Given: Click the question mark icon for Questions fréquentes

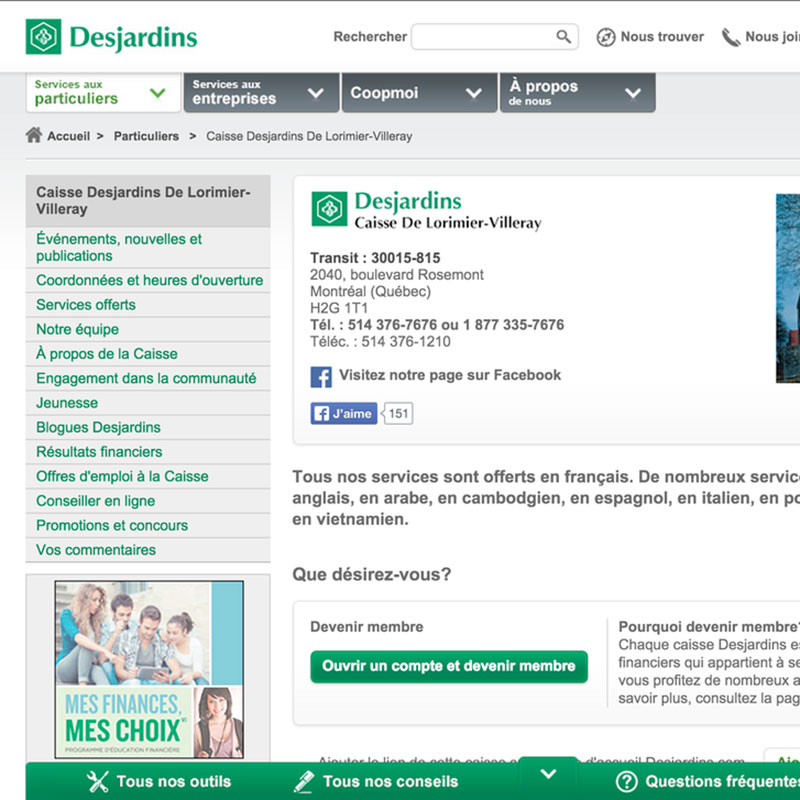Looking at the screenshot, I should click(x=627, y=781).
